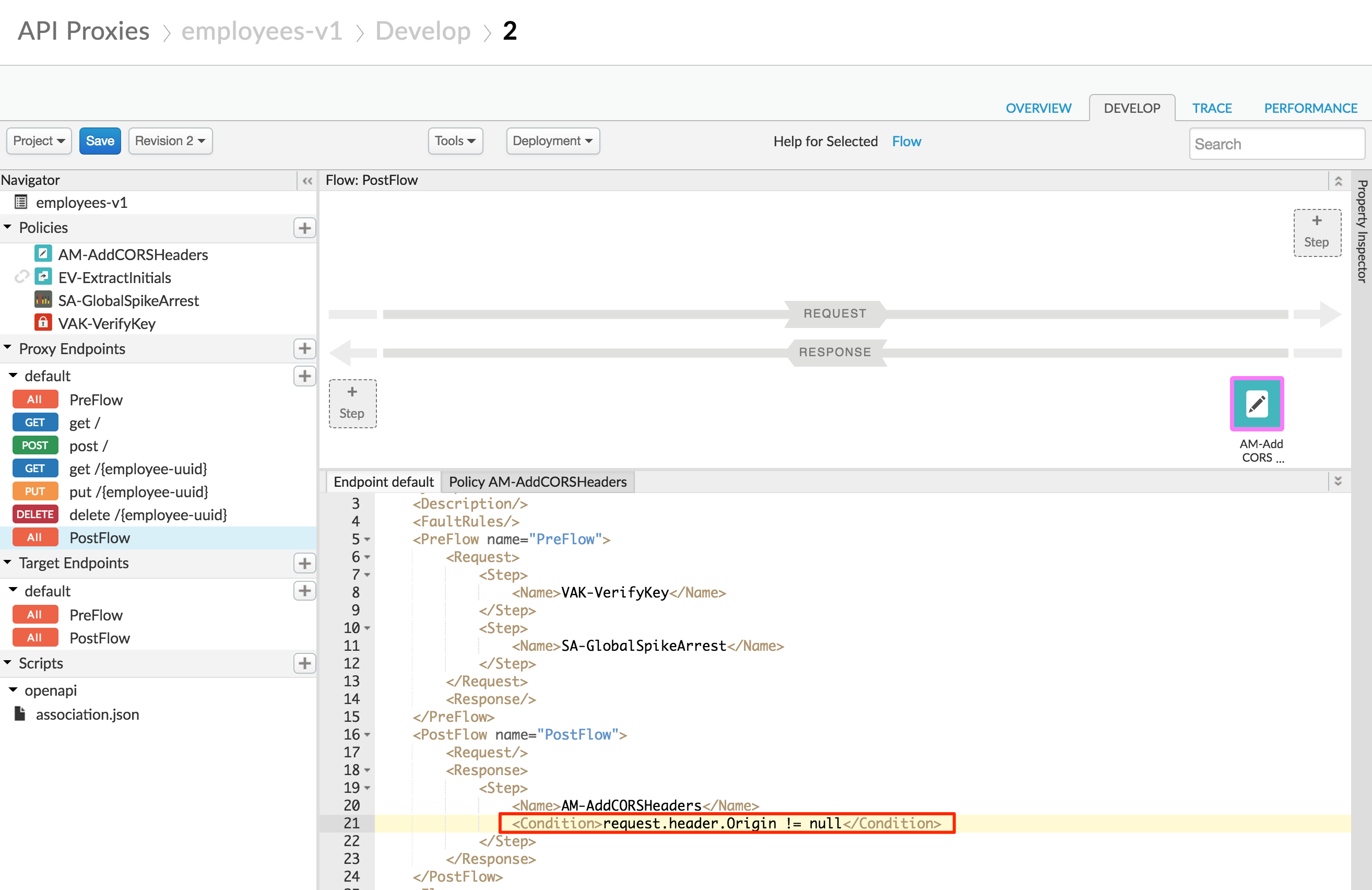Select the GET badge for get /

pyautogui.click(x=35, y=422)
